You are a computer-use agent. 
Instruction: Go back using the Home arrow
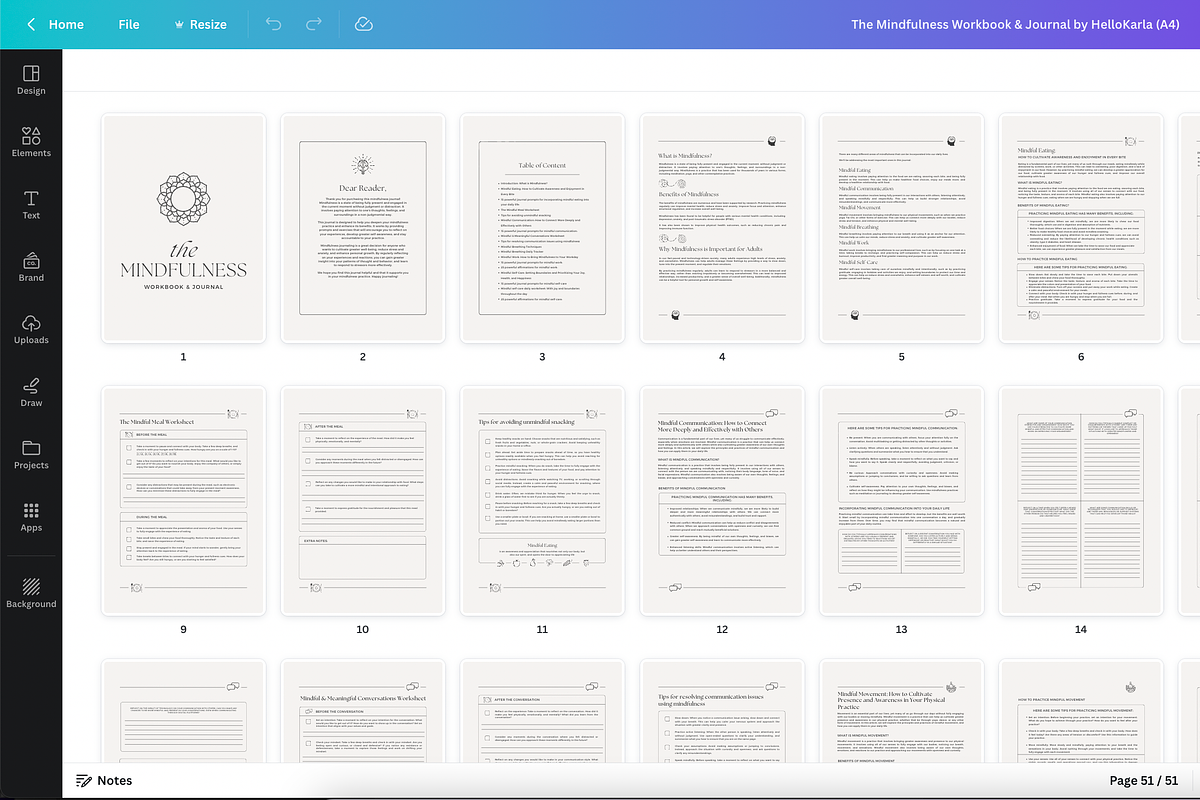pyautogui.click(x=31, y=24)
